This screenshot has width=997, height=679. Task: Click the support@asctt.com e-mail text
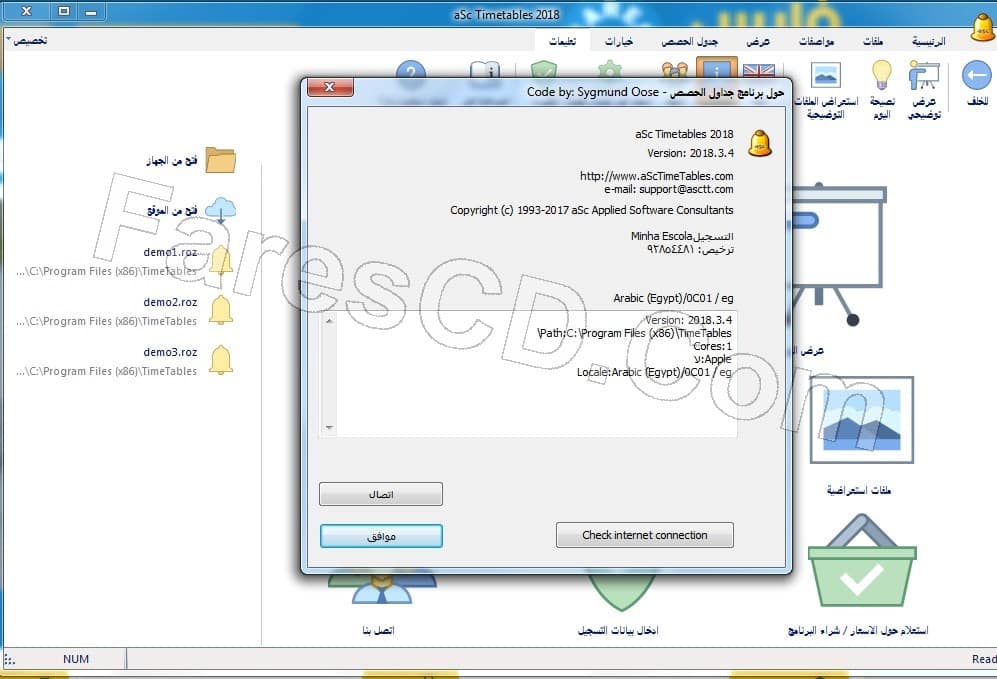click(x=686, y=189)
